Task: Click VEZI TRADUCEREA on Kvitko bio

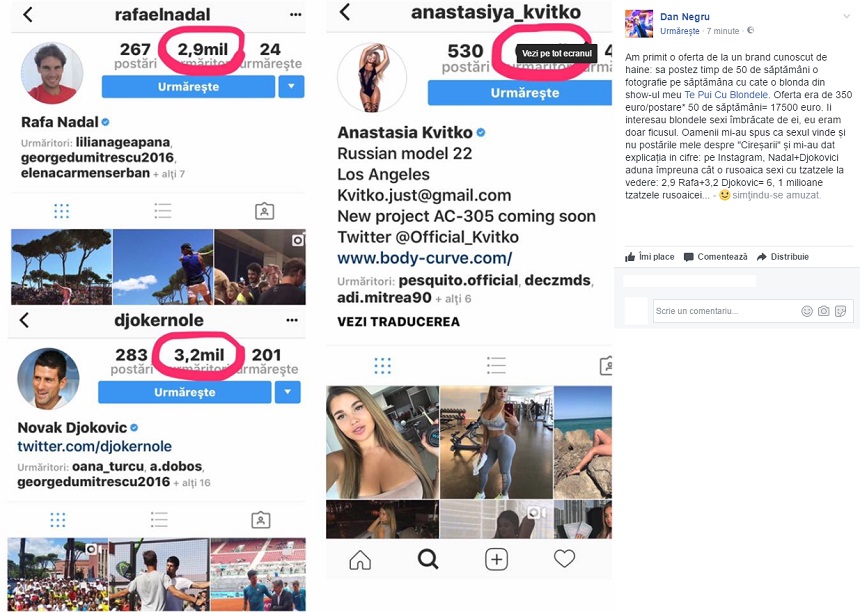Action: pos(398,322)
